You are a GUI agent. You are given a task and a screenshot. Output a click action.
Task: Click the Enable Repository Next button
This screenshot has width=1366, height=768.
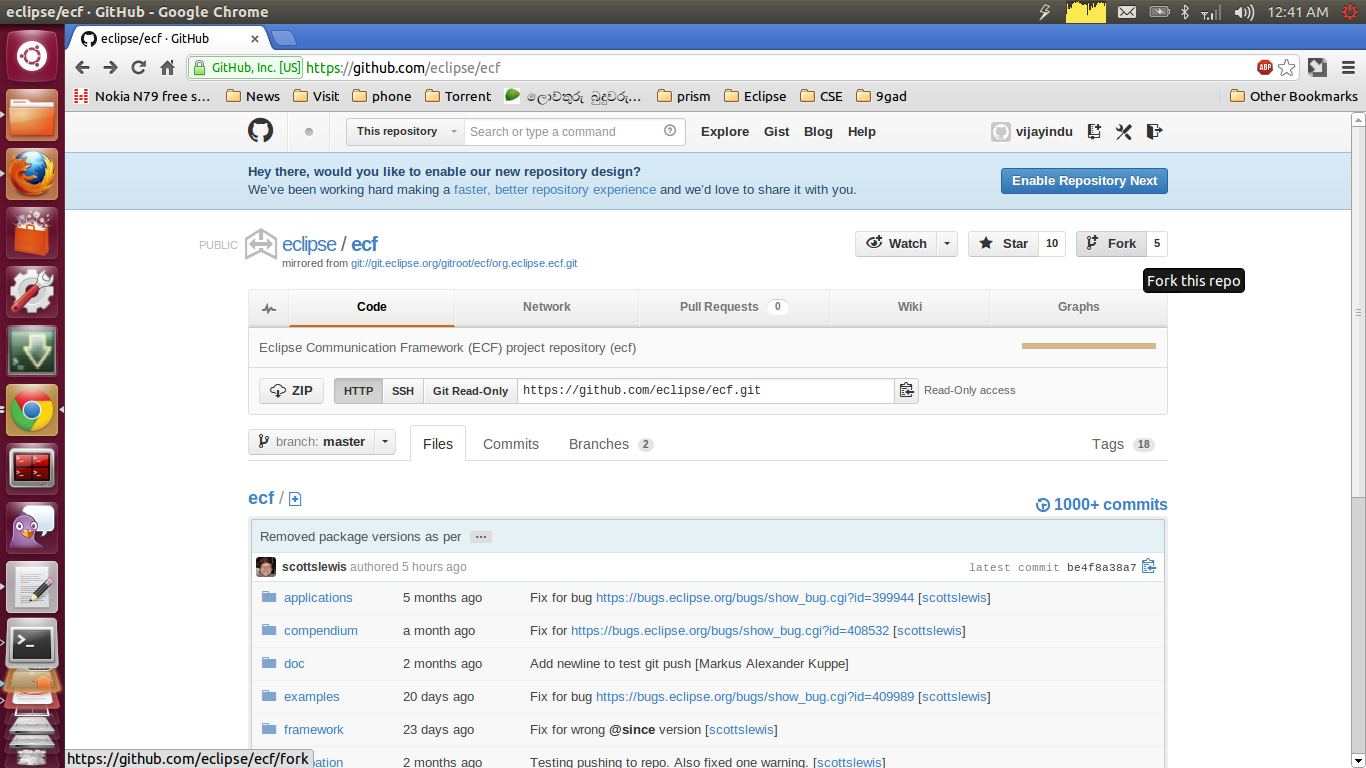(1084, 181)
